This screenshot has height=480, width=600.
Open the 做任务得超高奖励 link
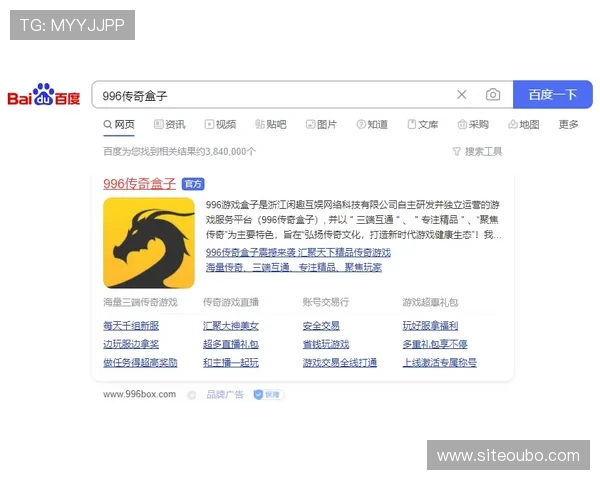[x=140, y=362]
